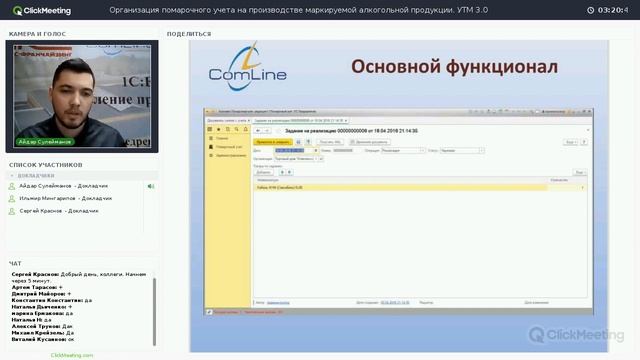Select participant Сергей Краснов - Докладчик
The width and height of the screenshot is (640, 360).
click(x=59, y=211)
